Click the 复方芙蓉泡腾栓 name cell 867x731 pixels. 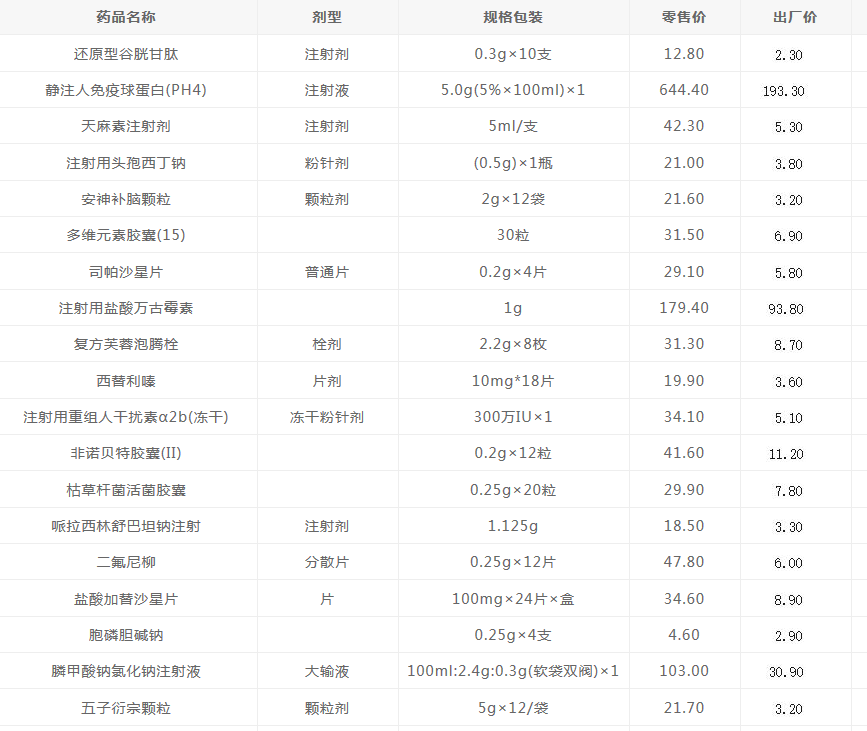pos(126,344)
